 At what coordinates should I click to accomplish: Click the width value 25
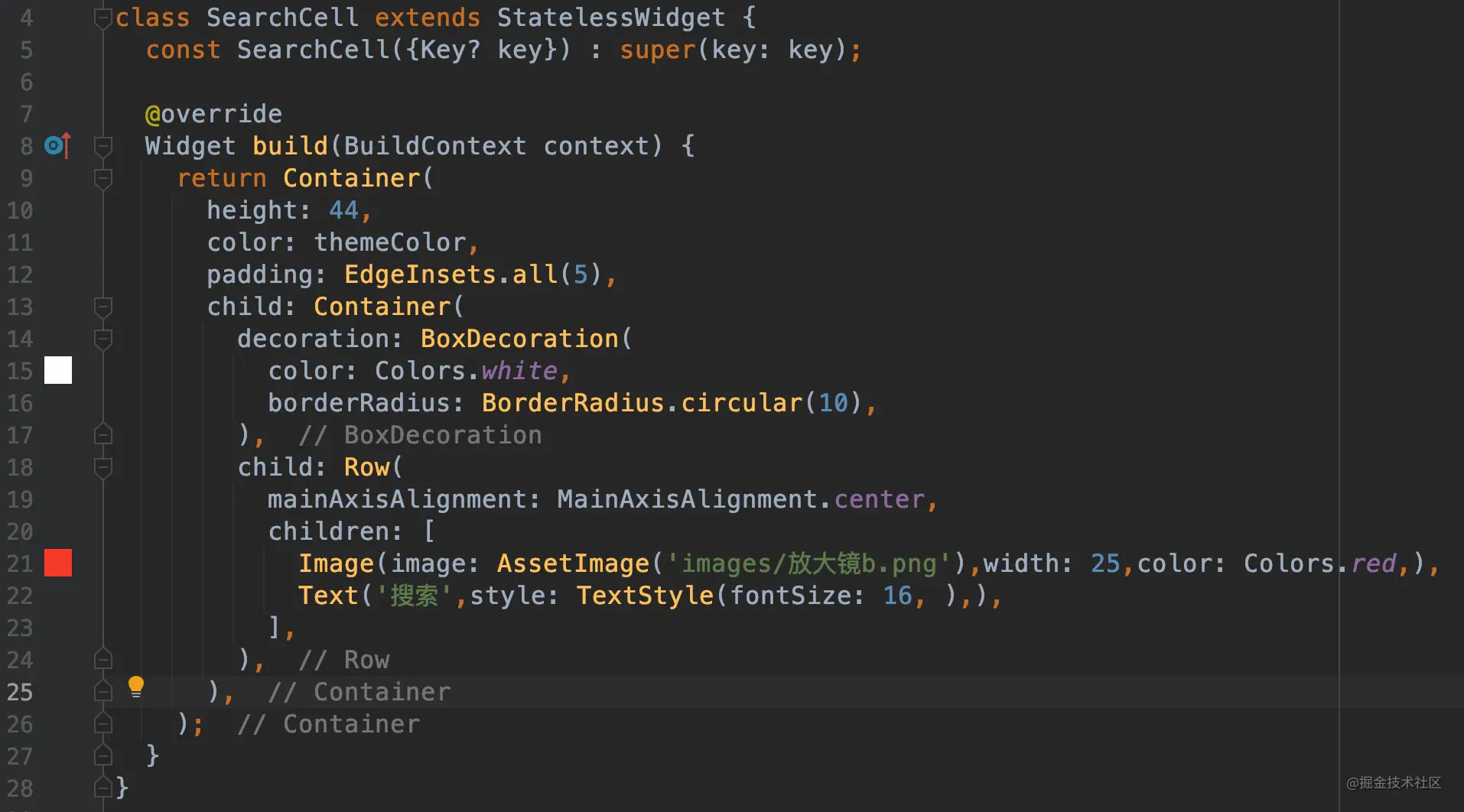tap(1105, 564)
